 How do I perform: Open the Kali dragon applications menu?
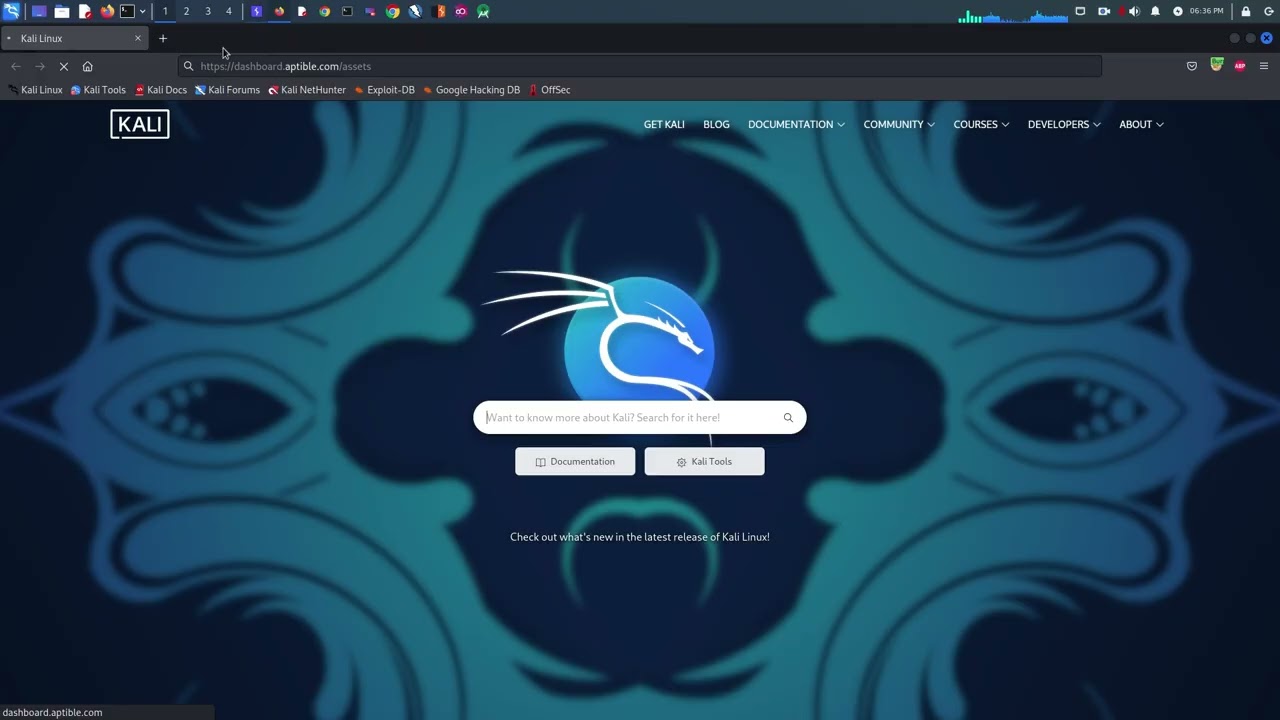coord(11,11)
